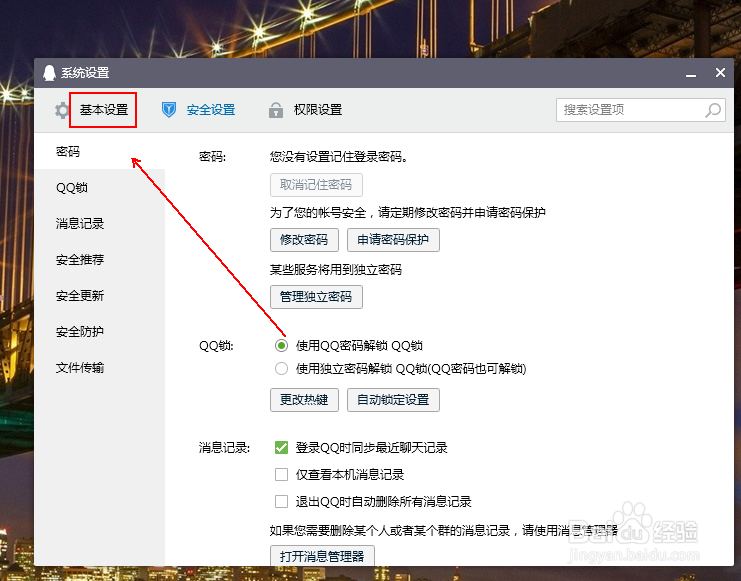This screenshot has height=581, width=741.
Task: Click the disabled 取消记住密码 button
Action: click(x=316, y=185)
